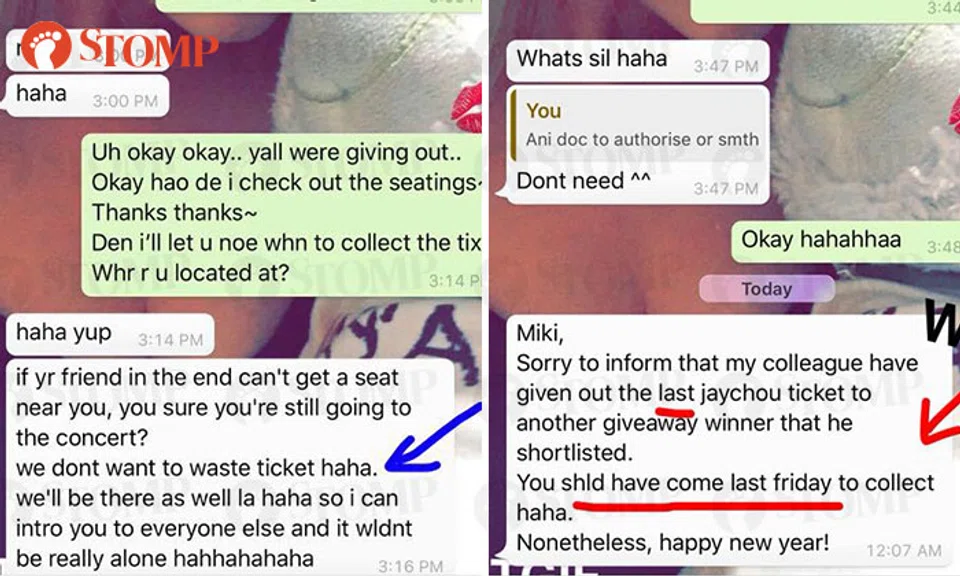Screen dimensions: 960x576
Task: Click the red lips sticker in left chat
Action: 470,109
